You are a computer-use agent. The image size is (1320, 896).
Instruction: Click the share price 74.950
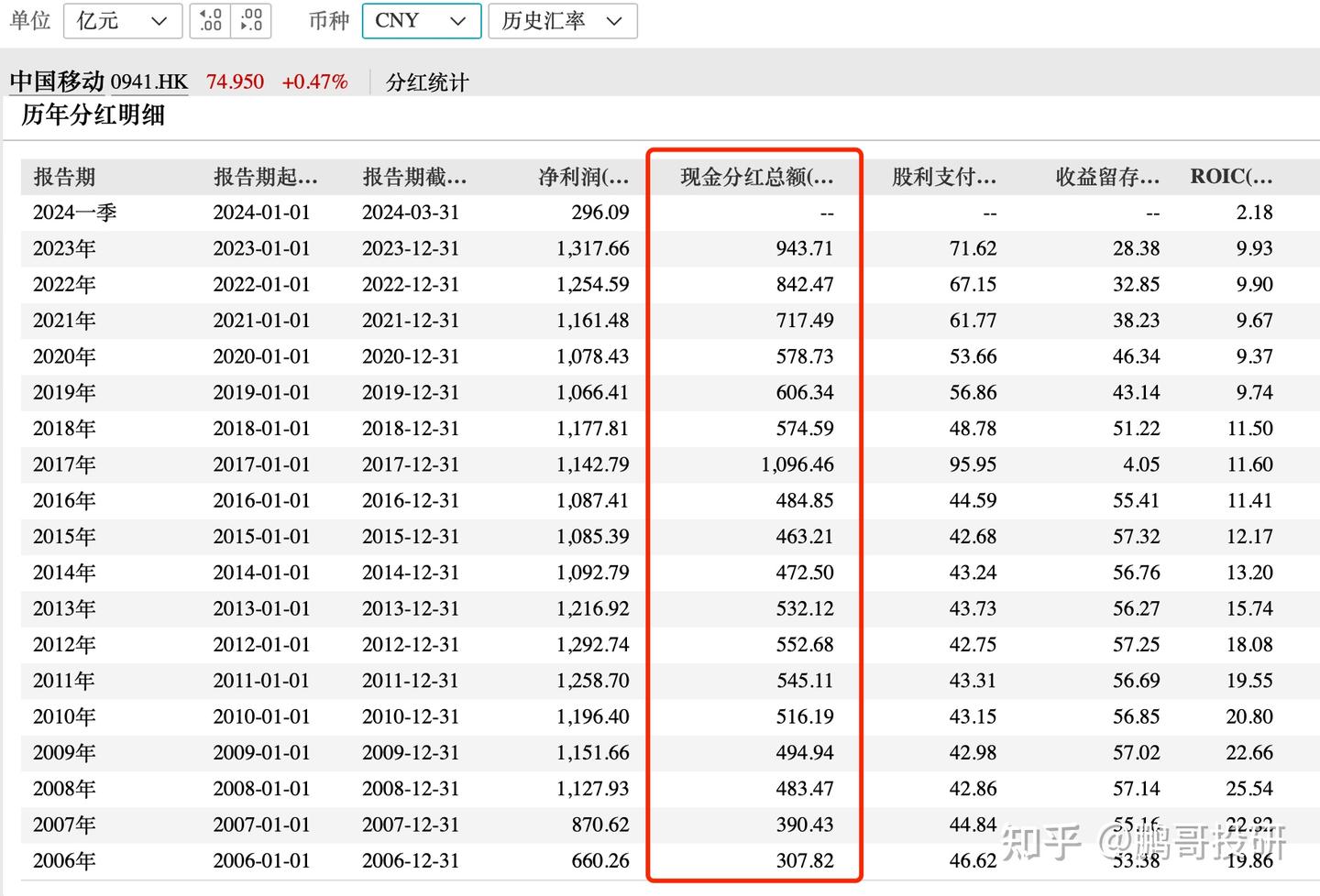coord(235,82)
